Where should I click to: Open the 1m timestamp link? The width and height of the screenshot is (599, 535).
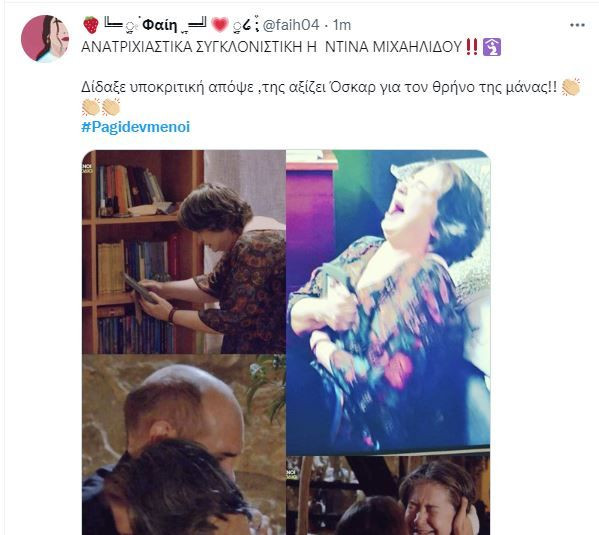[342, 25]
